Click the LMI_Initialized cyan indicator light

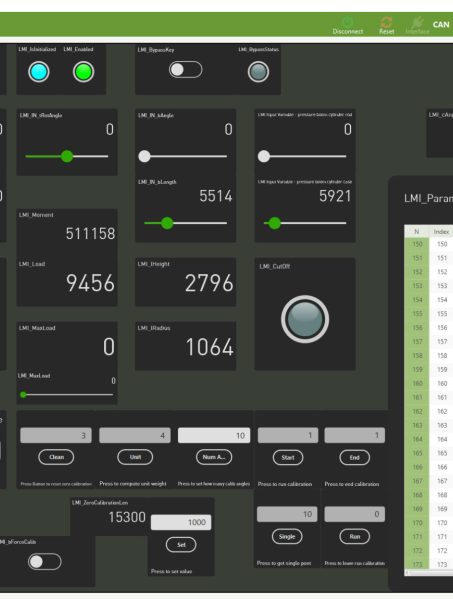click(x=39, y=72)
